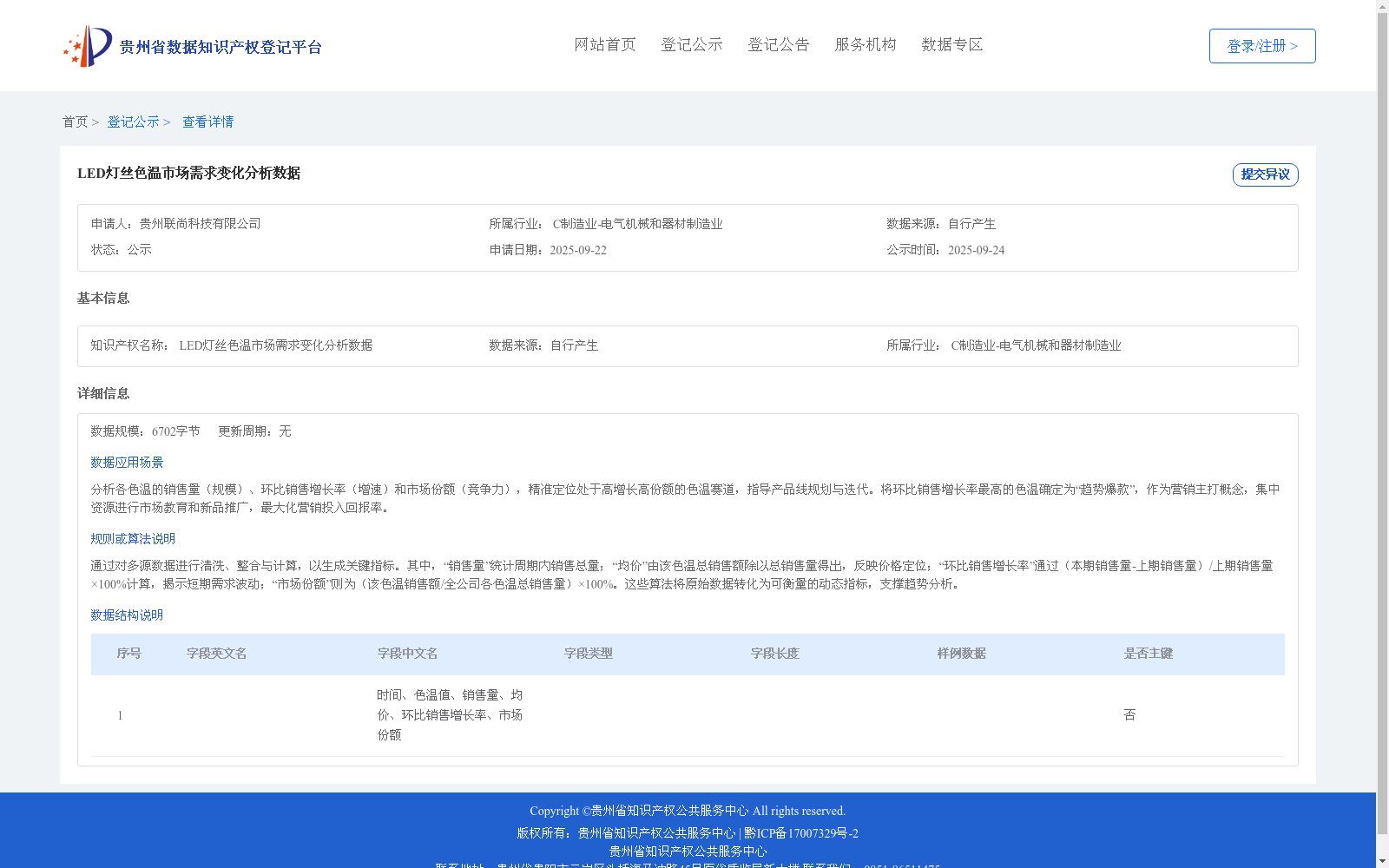The height and width of the screenshot is (868, 1389).
Task: Select 时间、色温值、销售量 field name cell
Action: [450, 715]
